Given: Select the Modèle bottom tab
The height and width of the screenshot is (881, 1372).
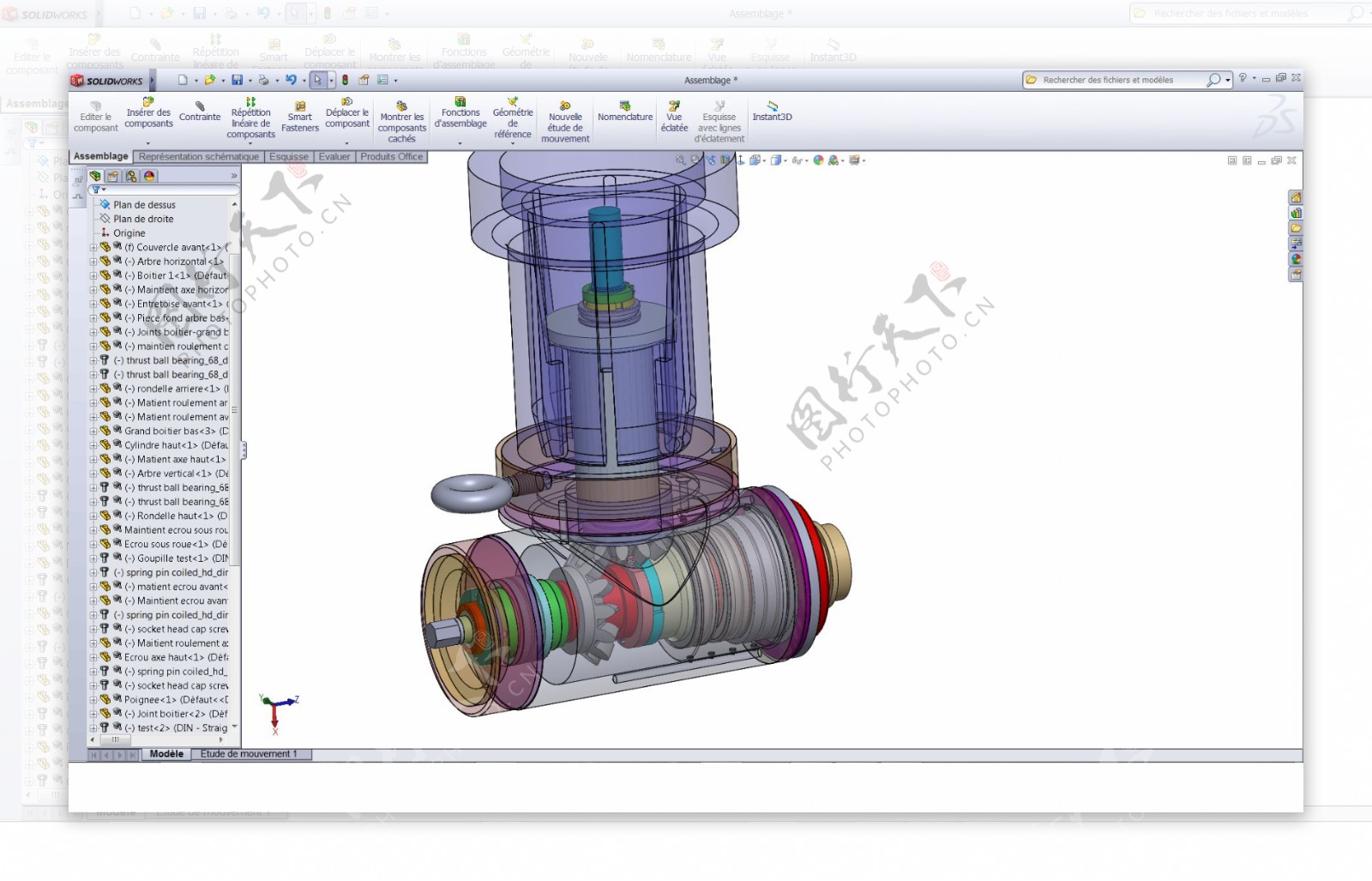Looking at the screenshot, I should click(166, 754).
